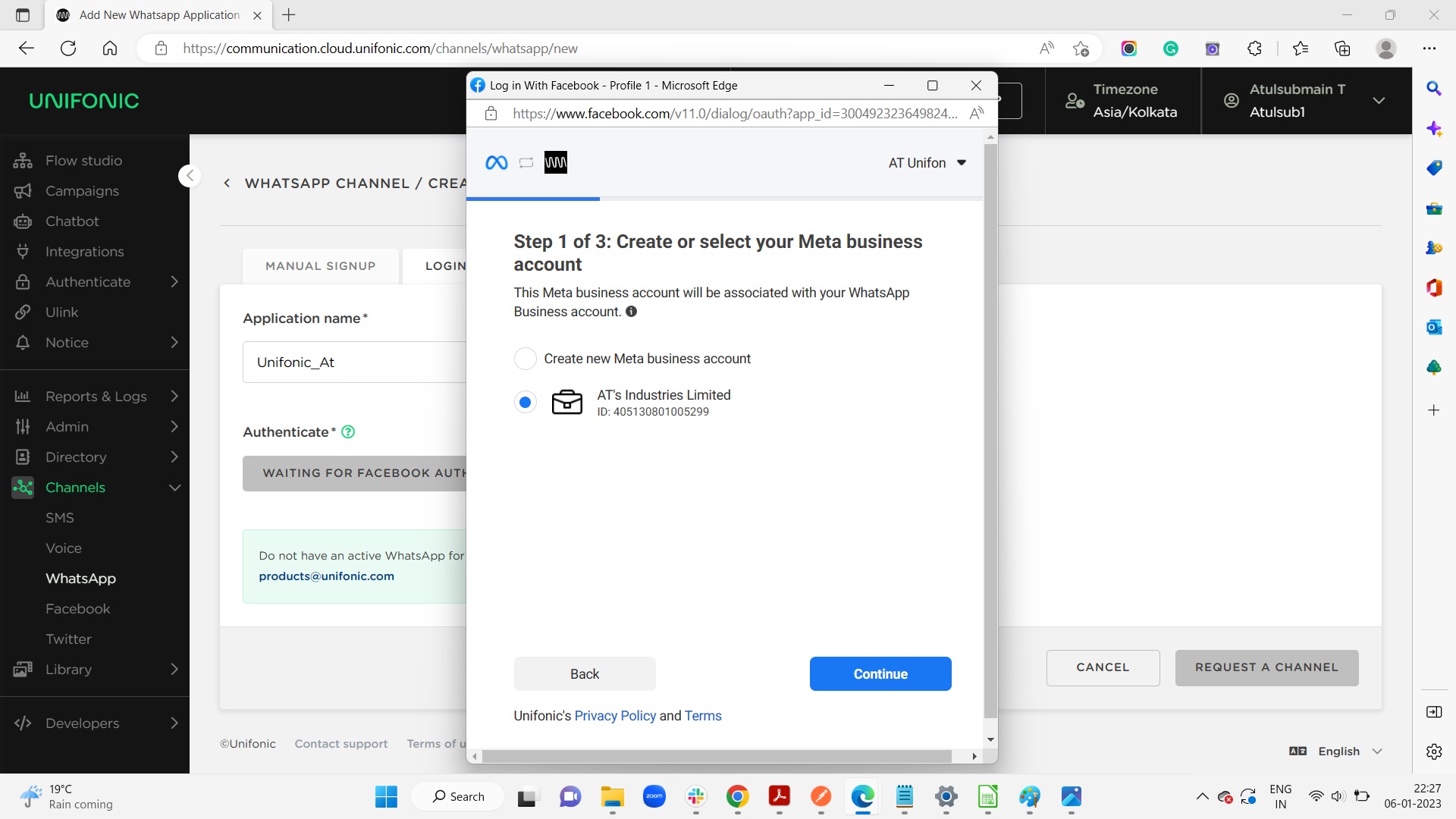Select AT's Industries Limited radio option
1456x819 pixels.
point(525,402)
